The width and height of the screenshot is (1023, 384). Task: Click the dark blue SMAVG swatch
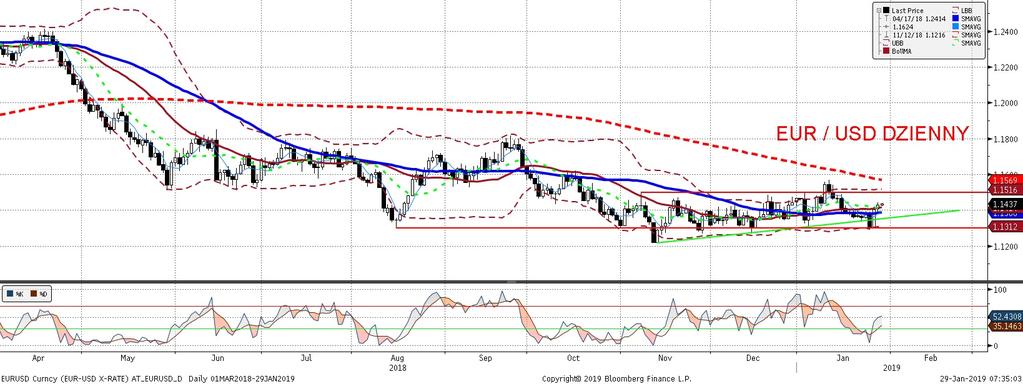(x=955, y=18)
